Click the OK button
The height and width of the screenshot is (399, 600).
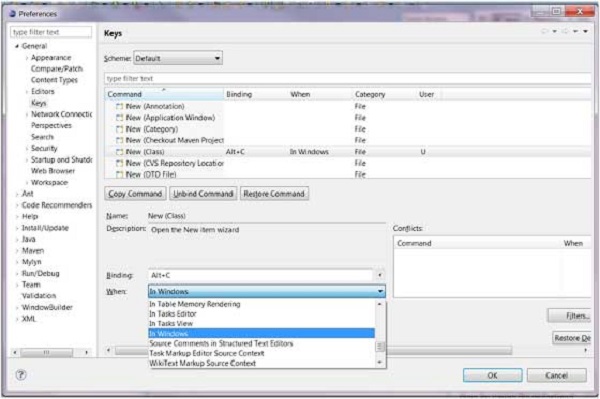[x=492, y=375]
